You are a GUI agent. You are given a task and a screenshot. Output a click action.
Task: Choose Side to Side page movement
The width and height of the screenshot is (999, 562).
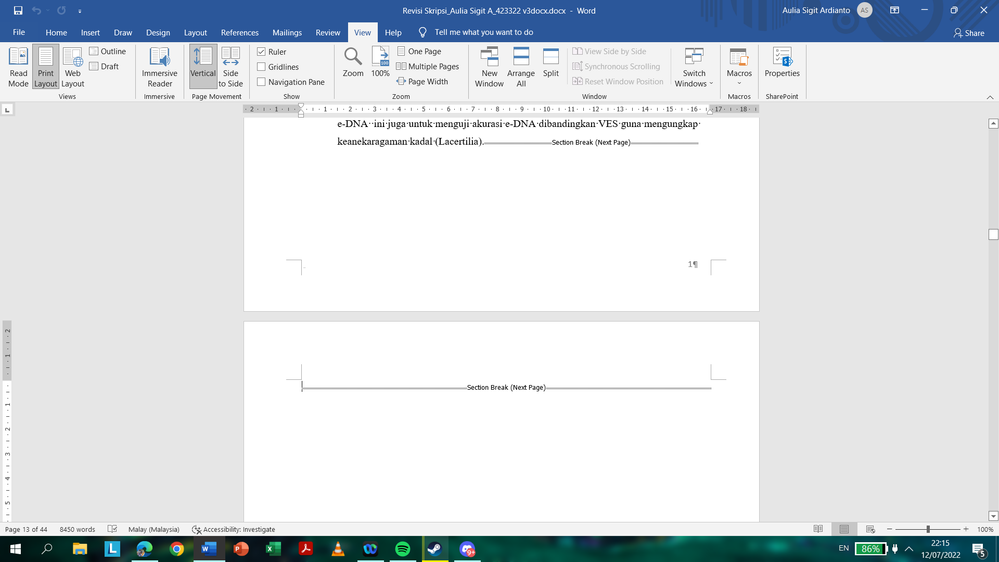[x=231, y=67]
